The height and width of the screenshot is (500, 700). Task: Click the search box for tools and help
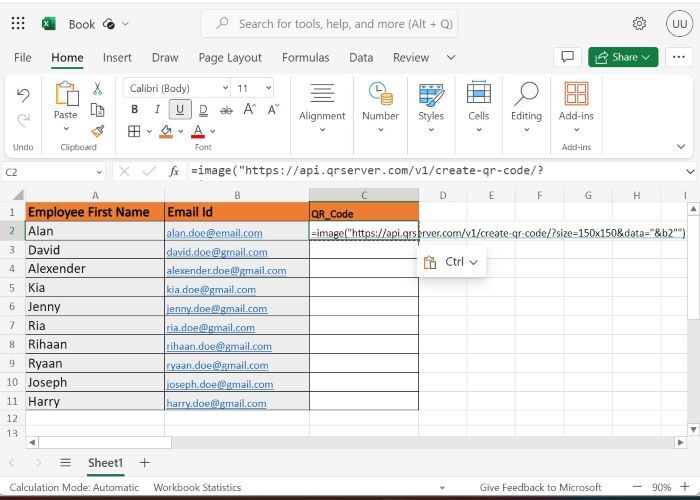click(329, 24)
